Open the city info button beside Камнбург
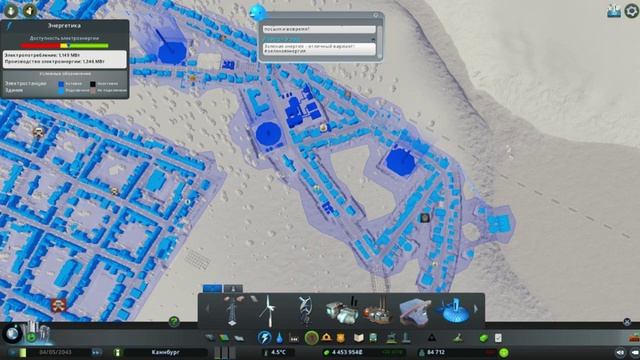640x360 pixels. 118,352
